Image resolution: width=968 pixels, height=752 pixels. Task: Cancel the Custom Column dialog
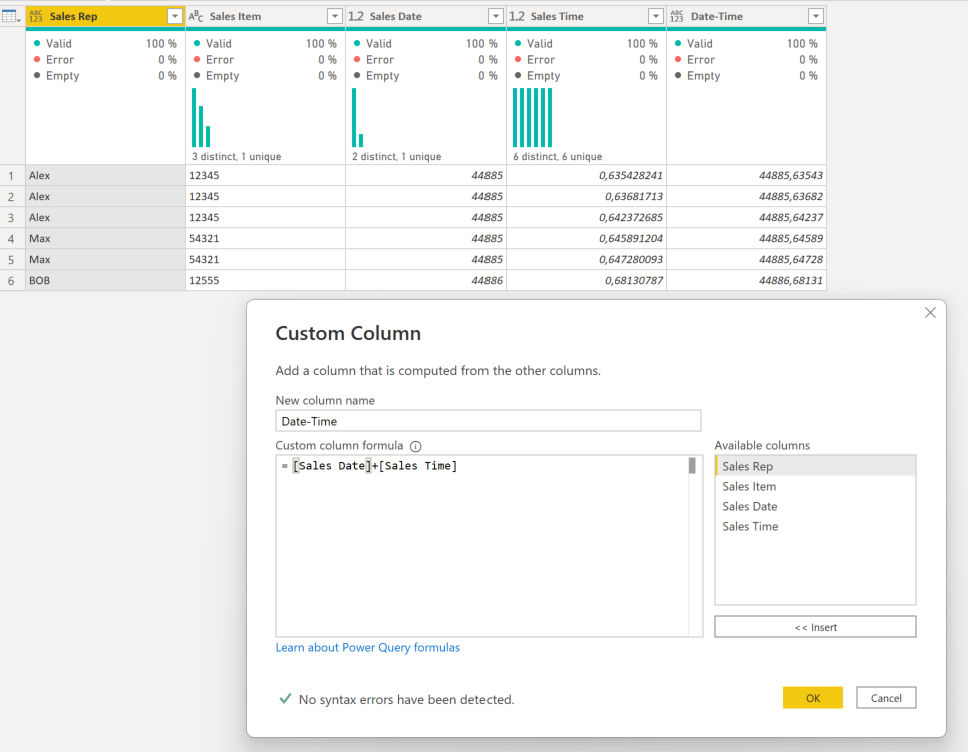[x=886, y=698]
